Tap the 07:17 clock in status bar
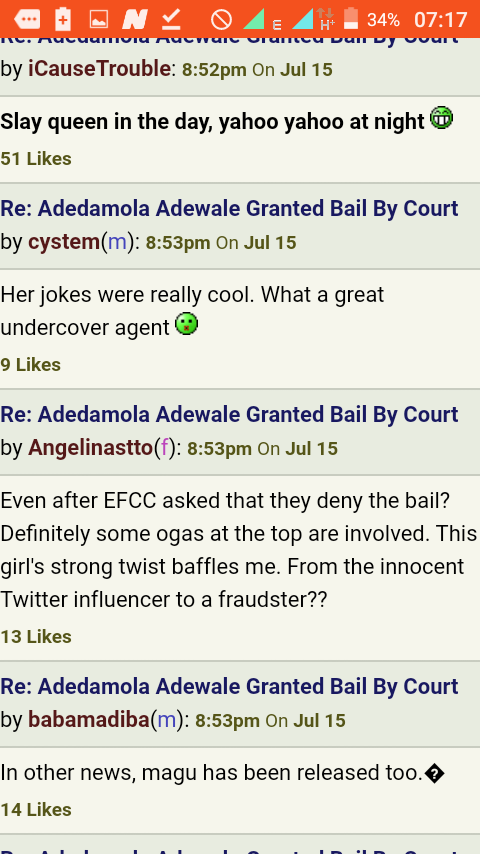The image size is (480, 854). pos(440,20)
